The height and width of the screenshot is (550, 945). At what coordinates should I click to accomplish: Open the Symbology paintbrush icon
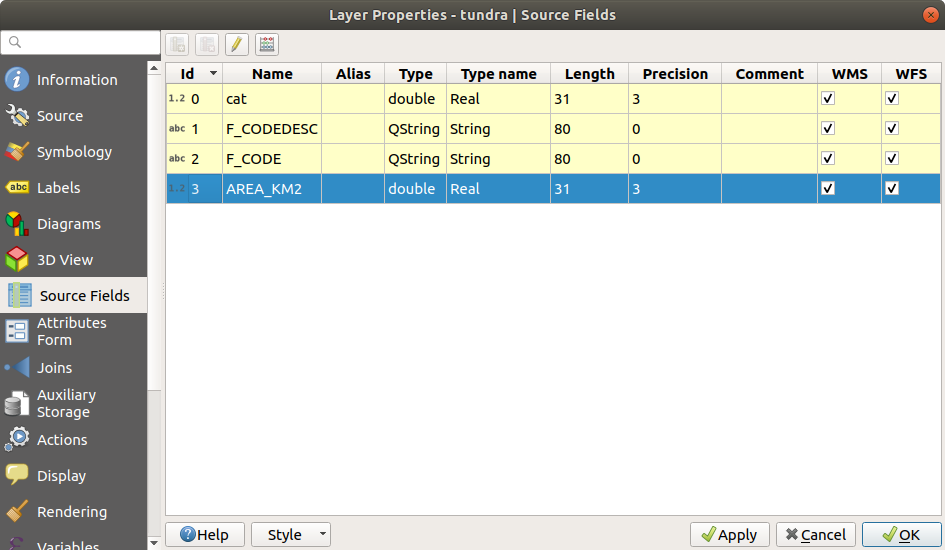click(17, 152)
